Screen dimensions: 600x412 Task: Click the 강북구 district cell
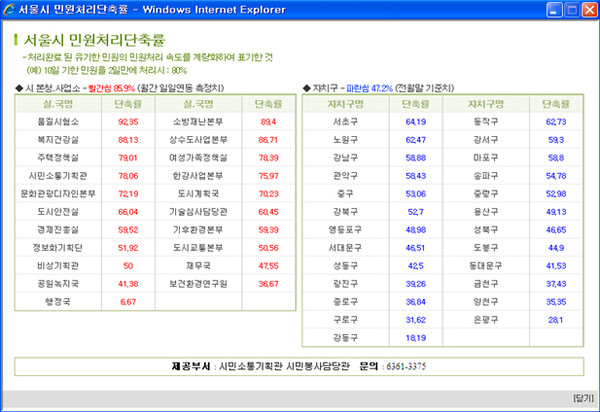point(346,212)
